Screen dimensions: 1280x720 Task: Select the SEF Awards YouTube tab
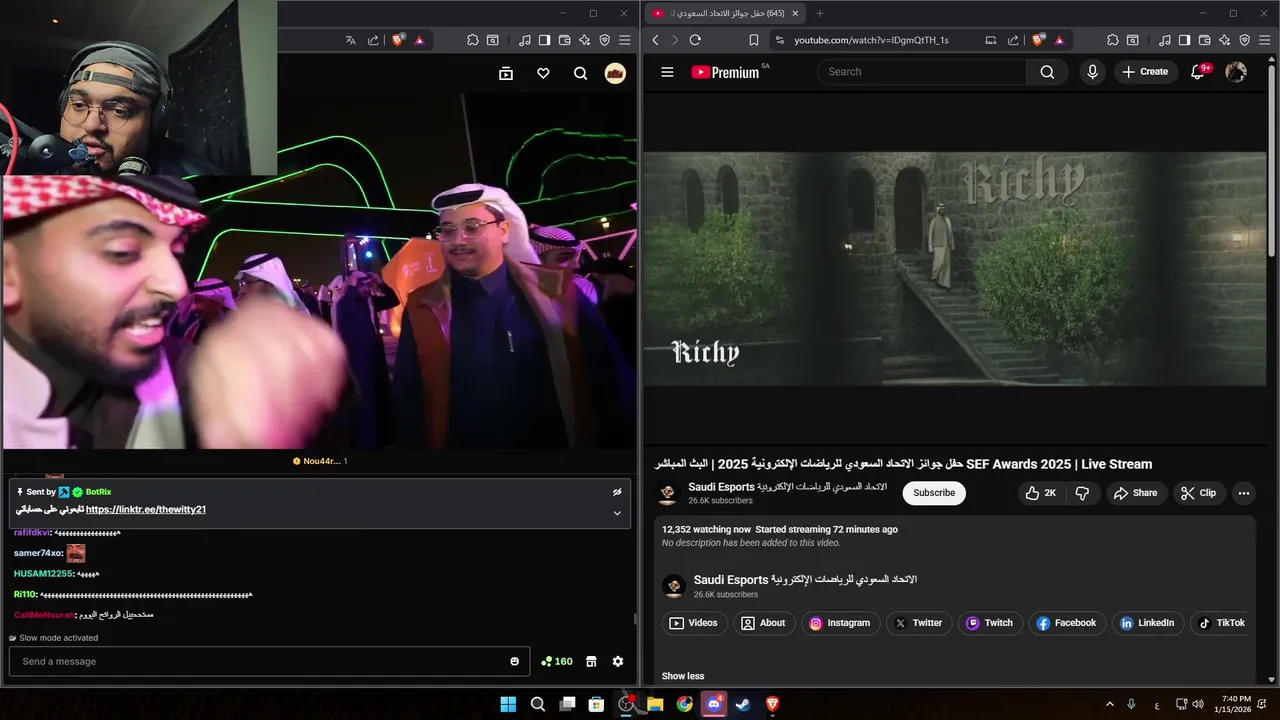pos(726,13)
